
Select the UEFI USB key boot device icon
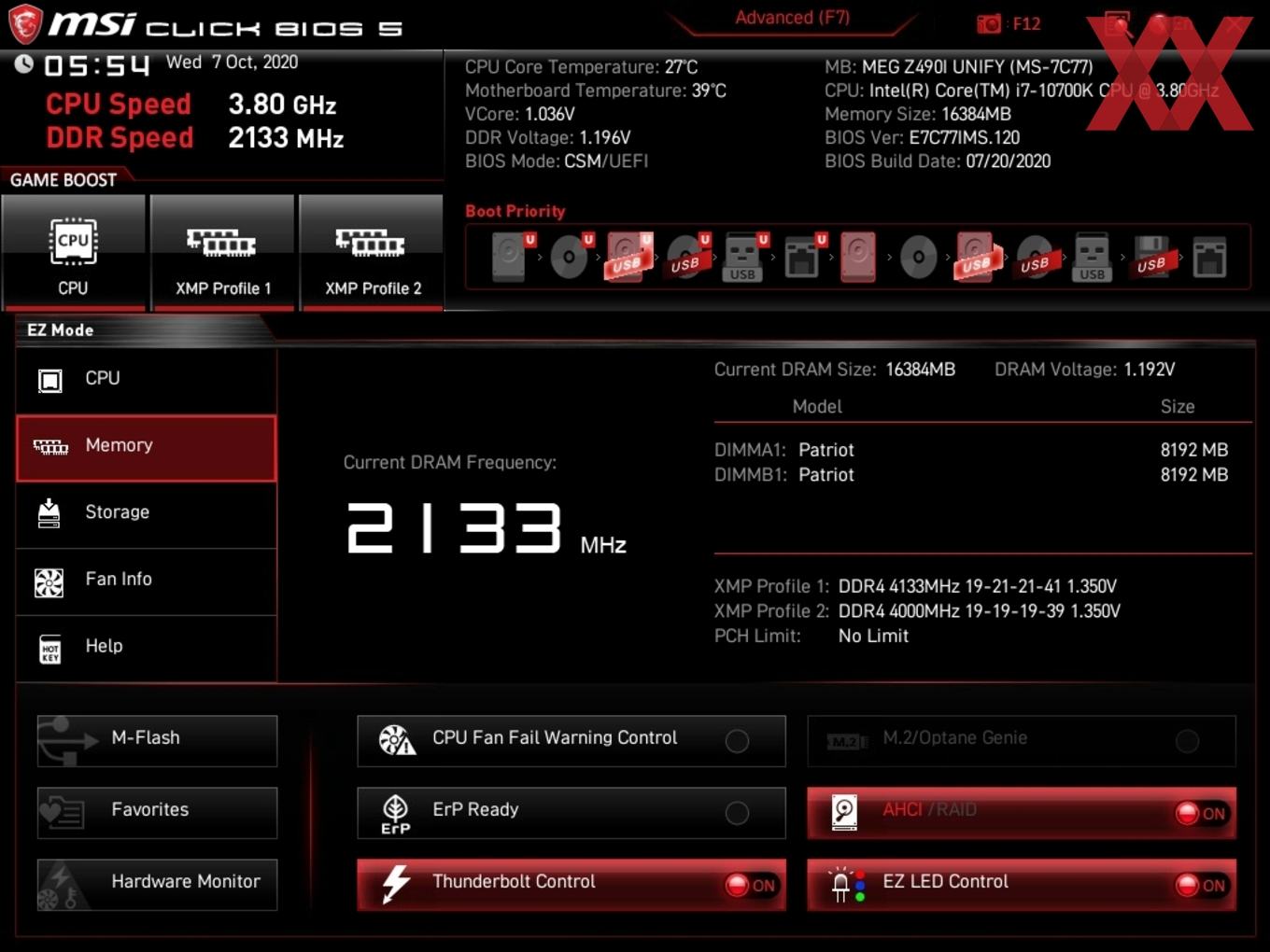(744, 257)
